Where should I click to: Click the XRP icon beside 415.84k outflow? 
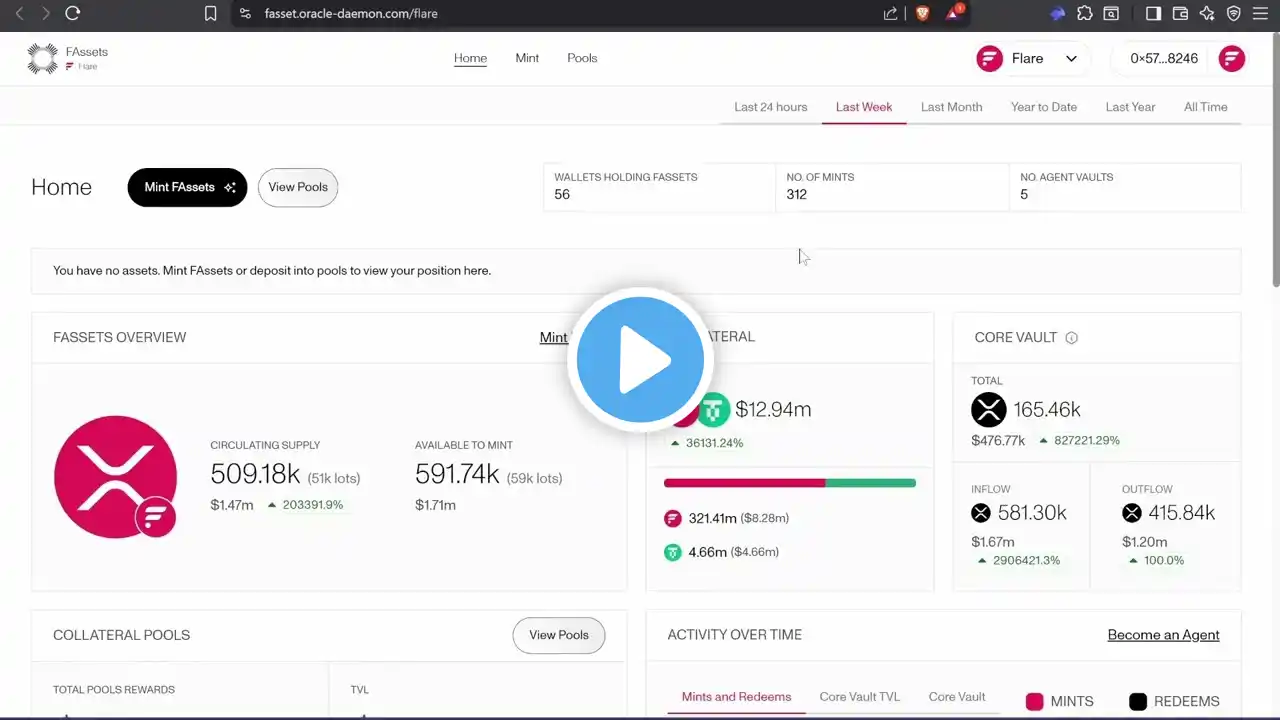[x=1132, y=513]
